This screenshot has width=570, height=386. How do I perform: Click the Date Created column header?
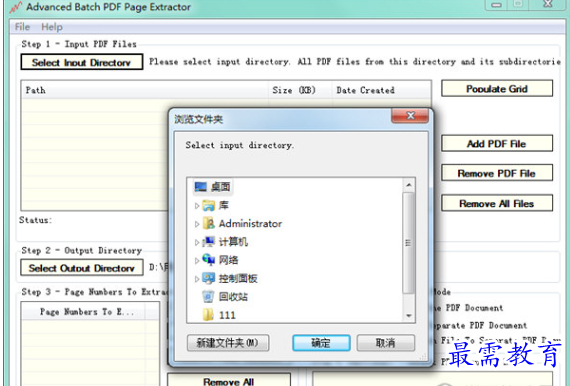coord(381,90)
